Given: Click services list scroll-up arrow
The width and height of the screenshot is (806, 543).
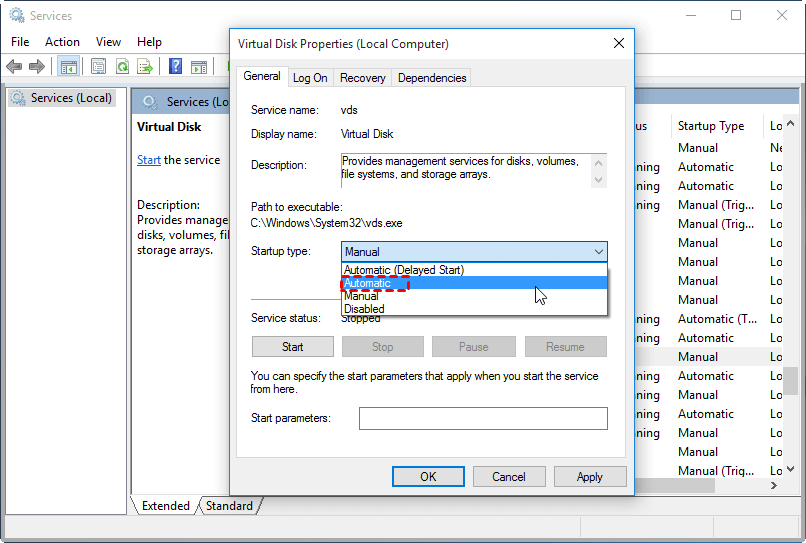Looking at the screenshot, I should 791,123.
